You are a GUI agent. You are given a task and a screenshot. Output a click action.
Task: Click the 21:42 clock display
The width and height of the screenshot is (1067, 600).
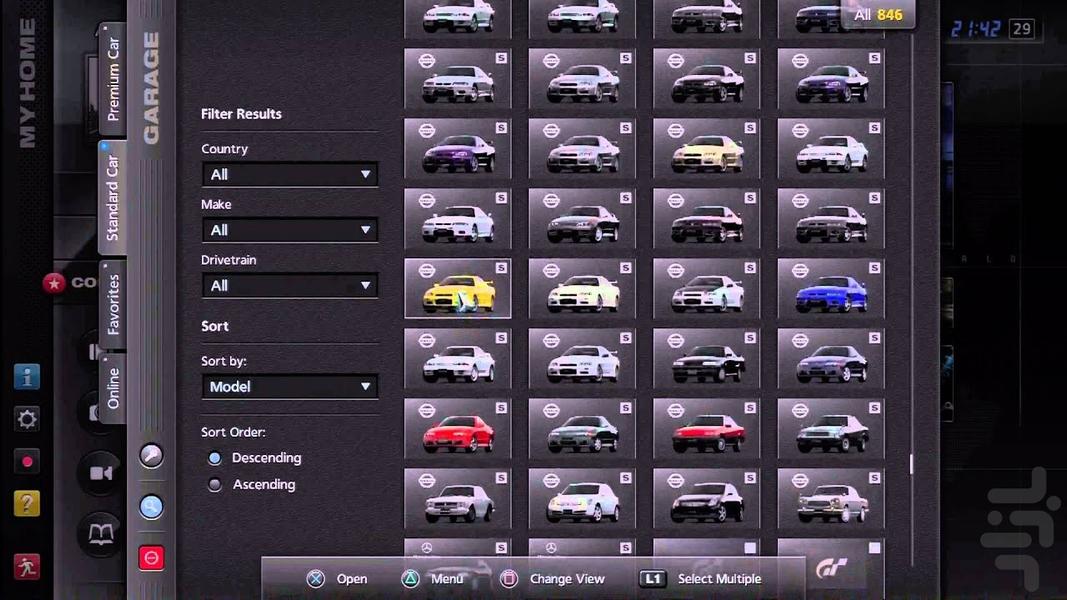(x=975, y=29)
